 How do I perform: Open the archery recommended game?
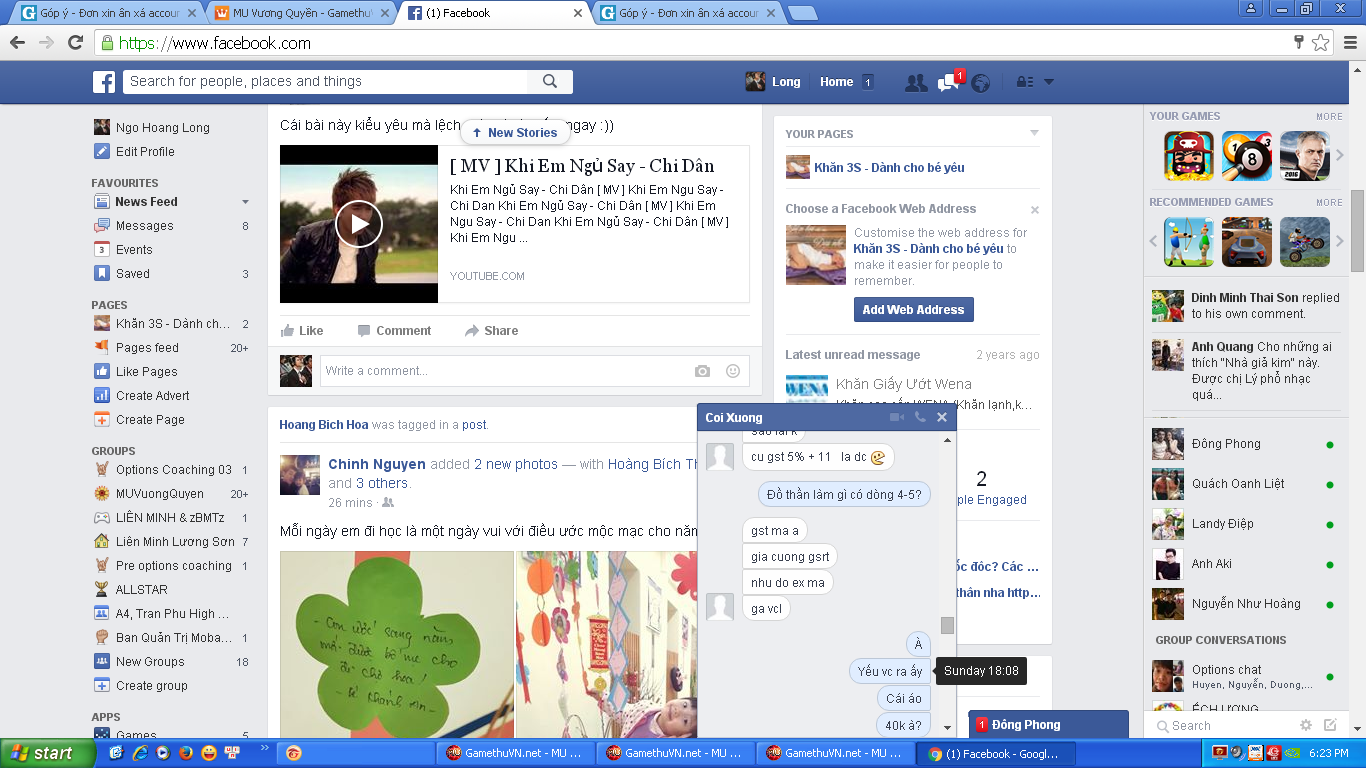(1189, 242)
